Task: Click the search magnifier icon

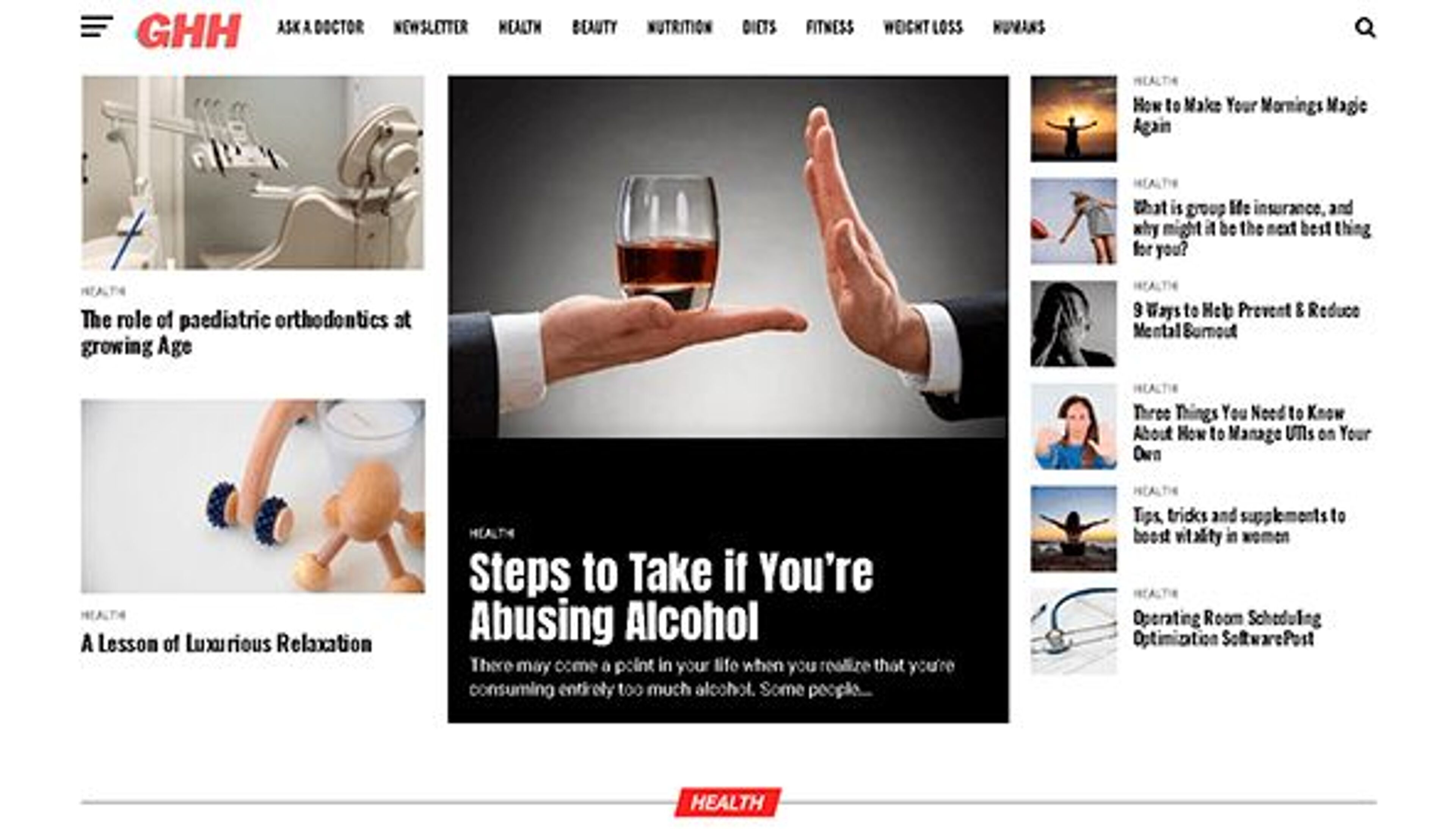Action: pos(1365,27)
